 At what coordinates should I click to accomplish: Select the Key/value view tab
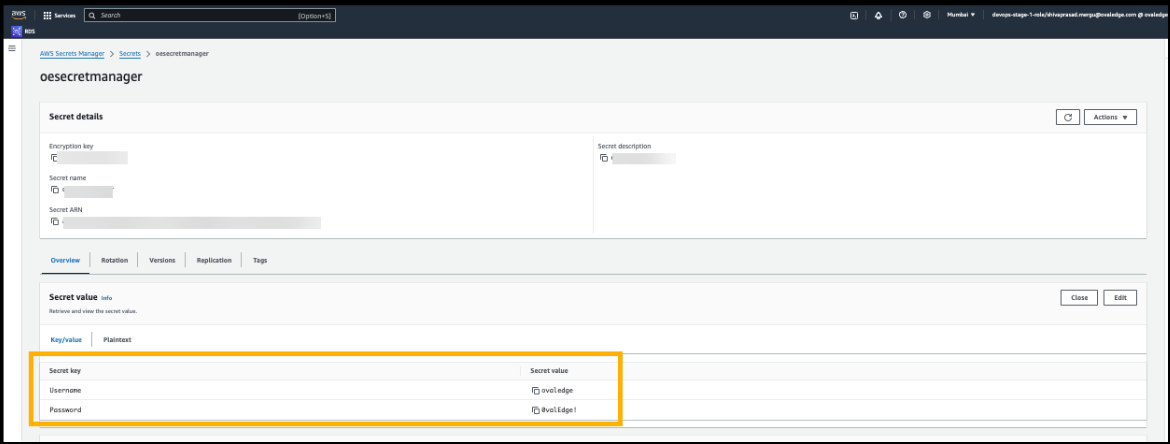(x=66, y=340)
